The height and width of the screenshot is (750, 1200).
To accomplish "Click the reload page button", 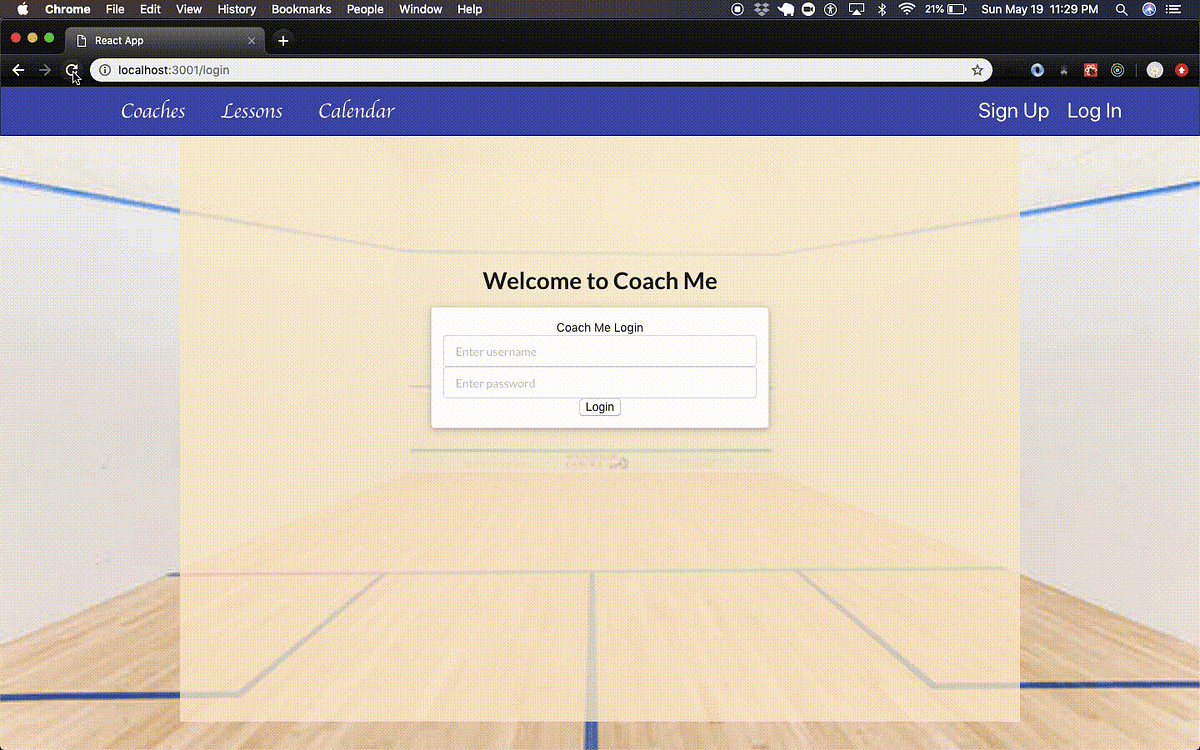I will click(x=72, y=70).
